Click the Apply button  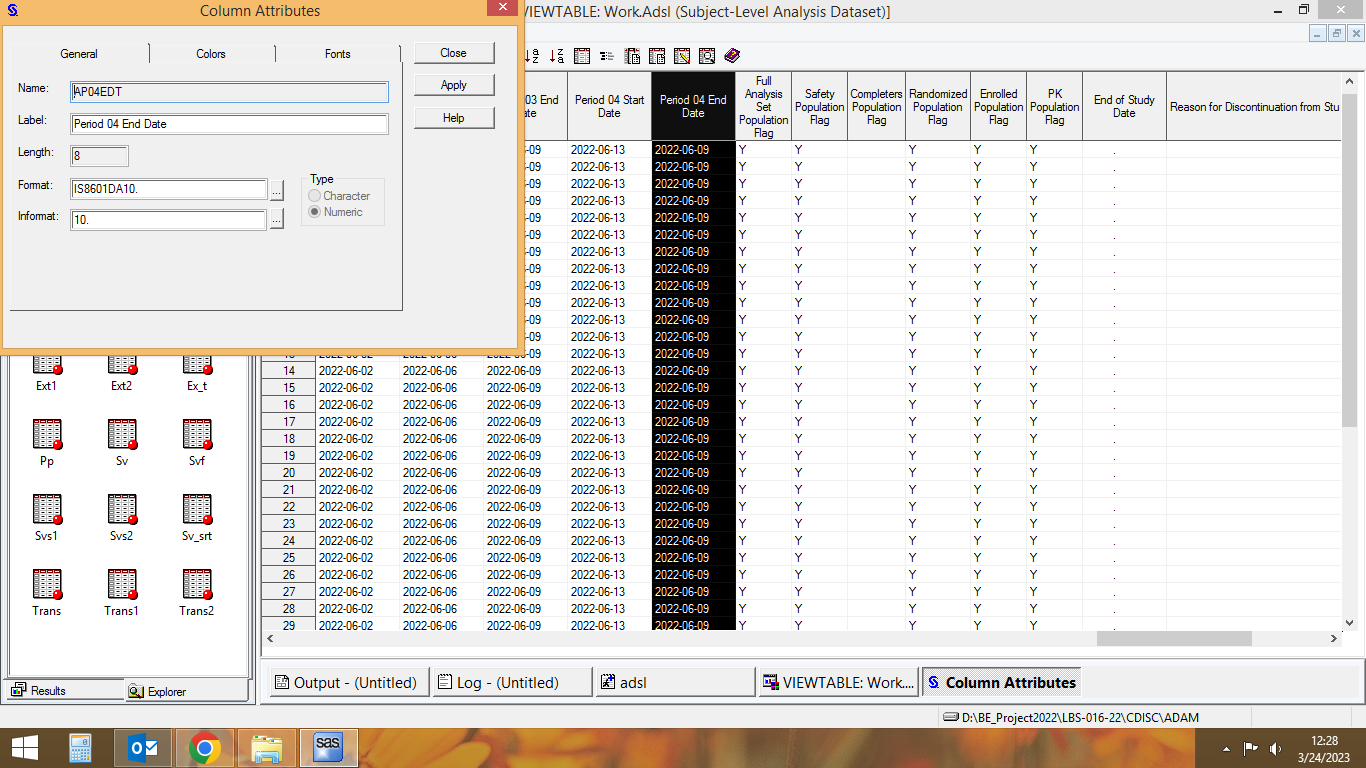tap(454, 85)
